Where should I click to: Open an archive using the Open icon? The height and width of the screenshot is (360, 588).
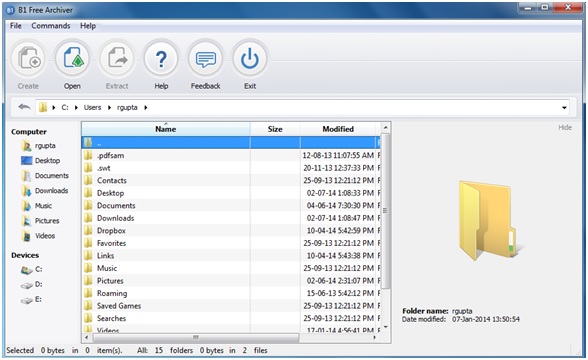coord(73,59)
